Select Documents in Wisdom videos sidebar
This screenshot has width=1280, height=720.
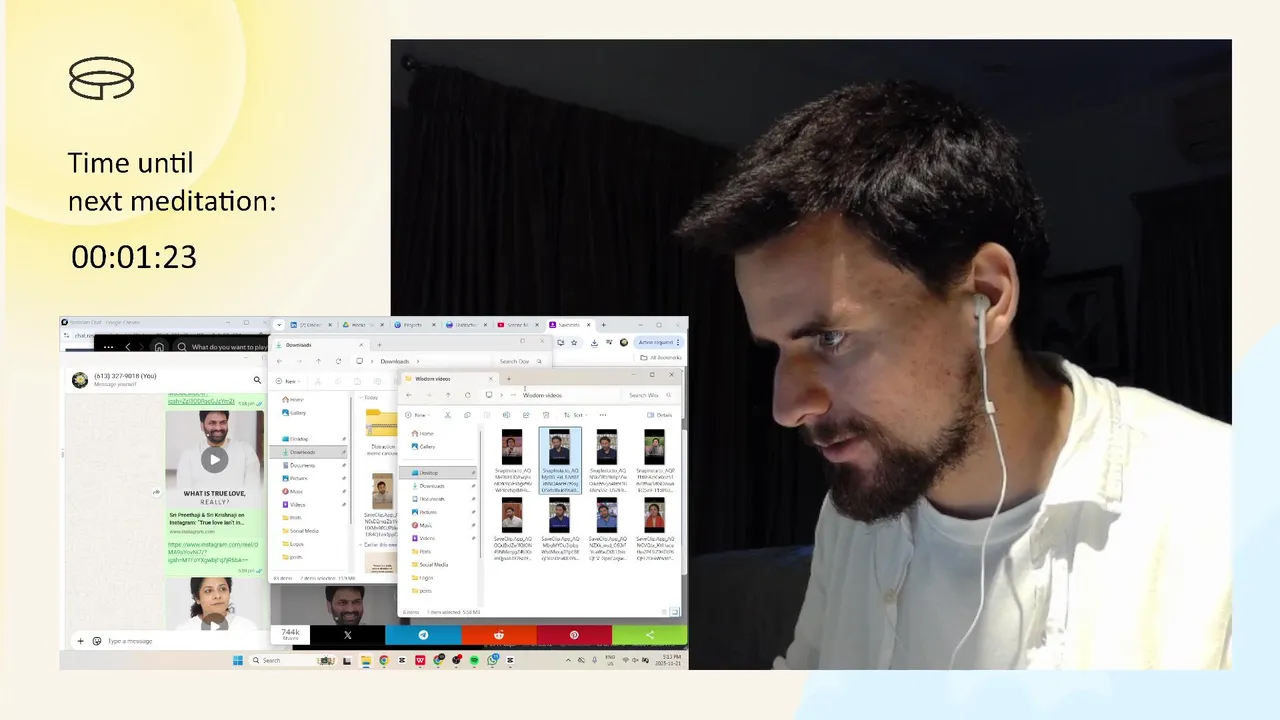(x=432, y=499)
